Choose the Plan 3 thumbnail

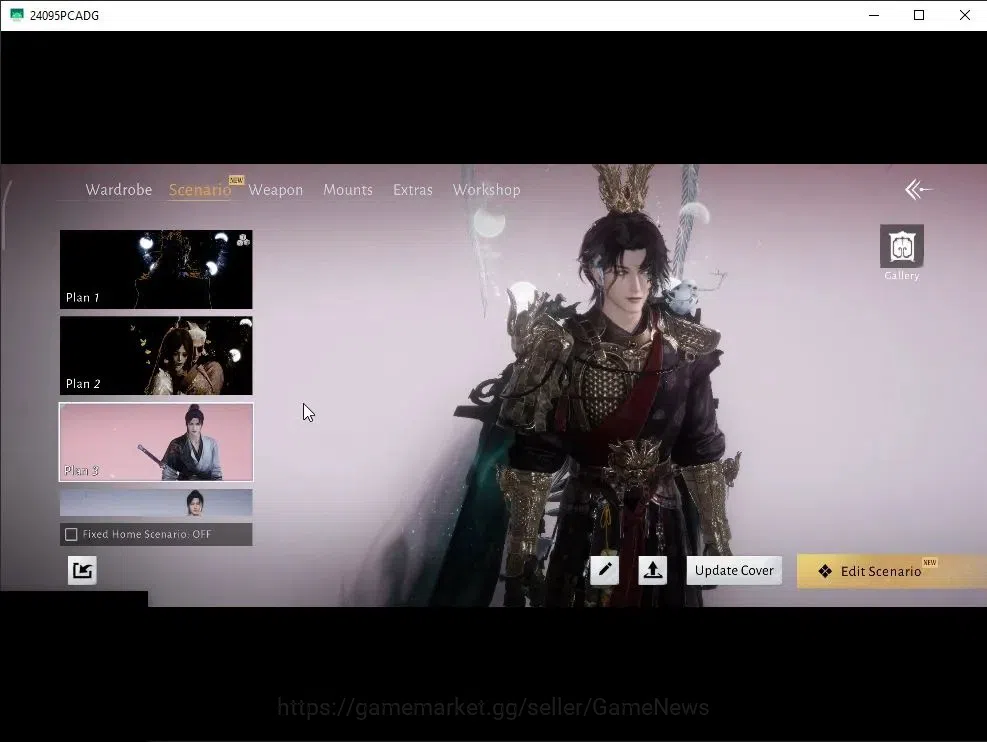[x=156, y=442]
